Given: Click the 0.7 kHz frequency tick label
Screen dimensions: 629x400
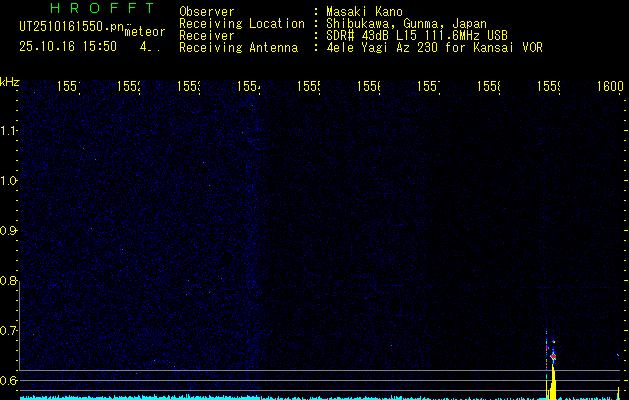Looking at the screenshot, I should click(8, 331).
